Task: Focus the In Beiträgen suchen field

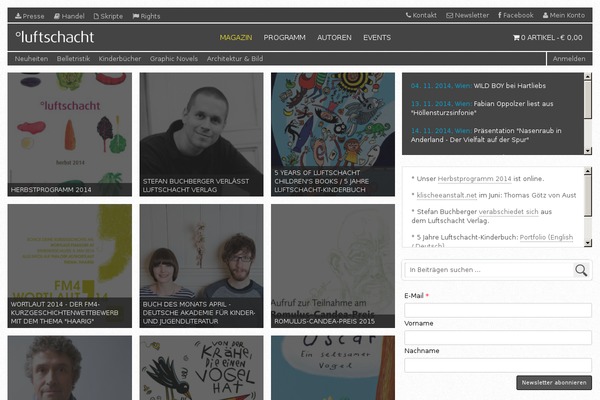Action: pyautogui.click(x=489, y=270)
